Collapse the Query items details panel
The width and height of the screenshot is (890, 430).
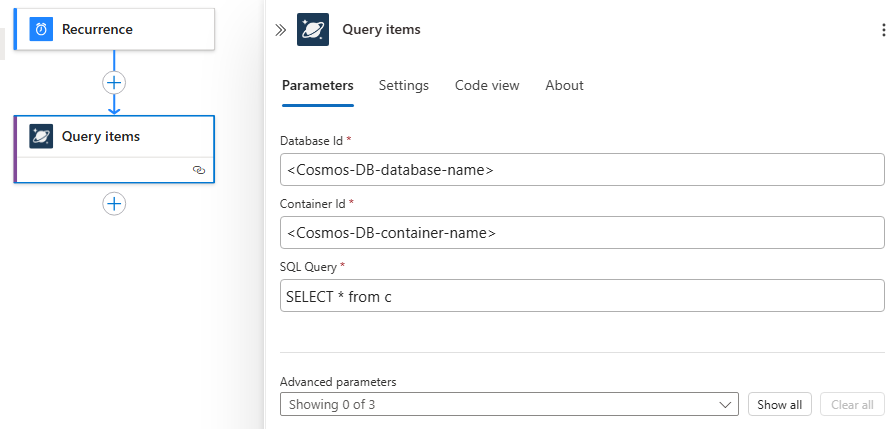[281, 30]
